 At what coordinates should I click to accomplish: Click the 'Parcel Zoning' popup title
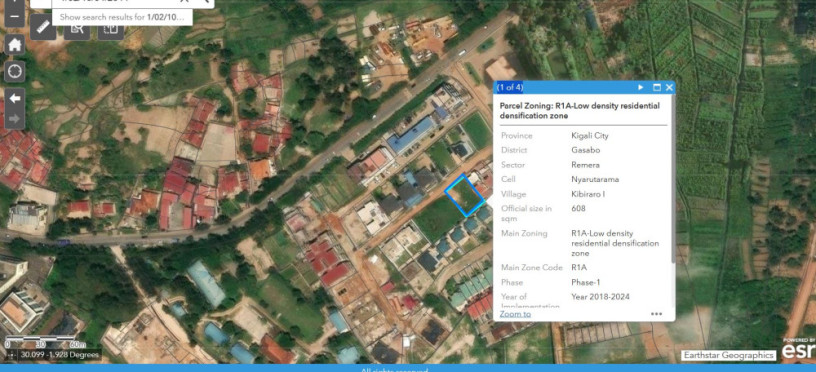(579, 111)
